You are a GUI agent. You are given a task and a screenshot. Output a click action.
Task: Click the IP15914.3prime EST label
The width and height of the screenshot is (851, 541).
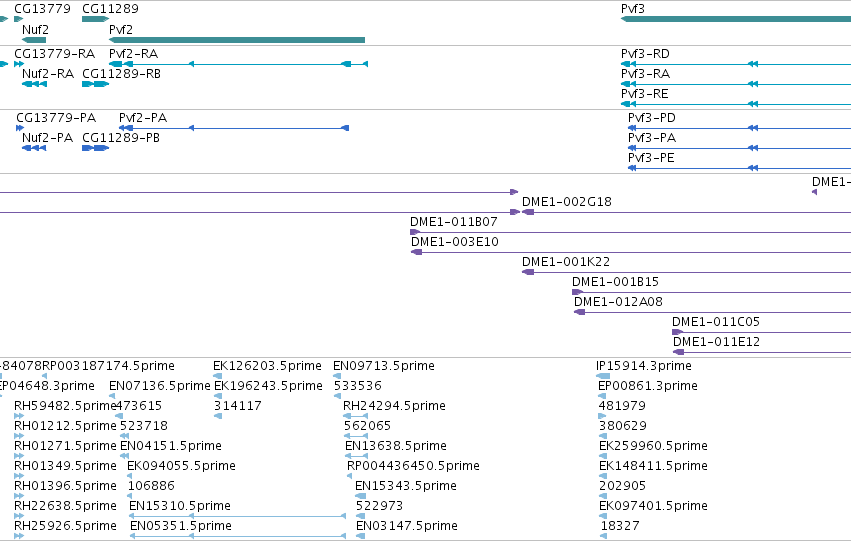tap(644, 366)
